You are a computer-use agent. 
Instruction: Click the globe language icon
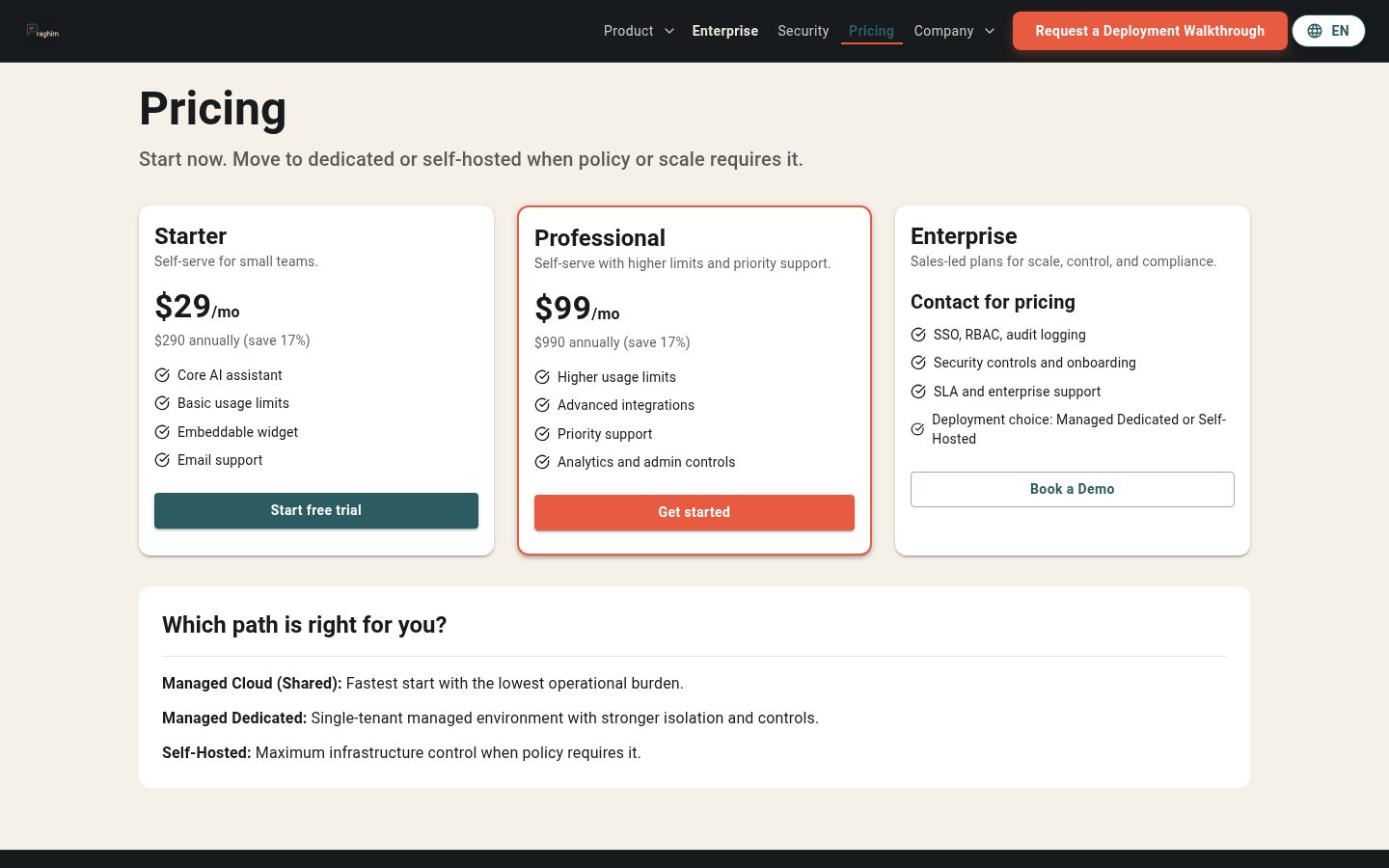(x=1315, y=31)
